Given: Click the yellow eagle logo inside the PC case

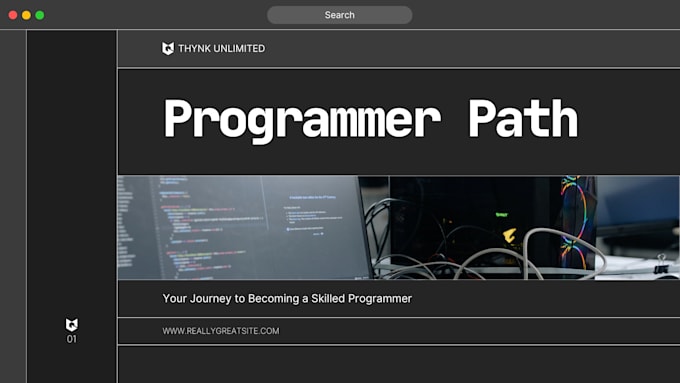Looking at the screenshot, I should [x=510, y=236].
